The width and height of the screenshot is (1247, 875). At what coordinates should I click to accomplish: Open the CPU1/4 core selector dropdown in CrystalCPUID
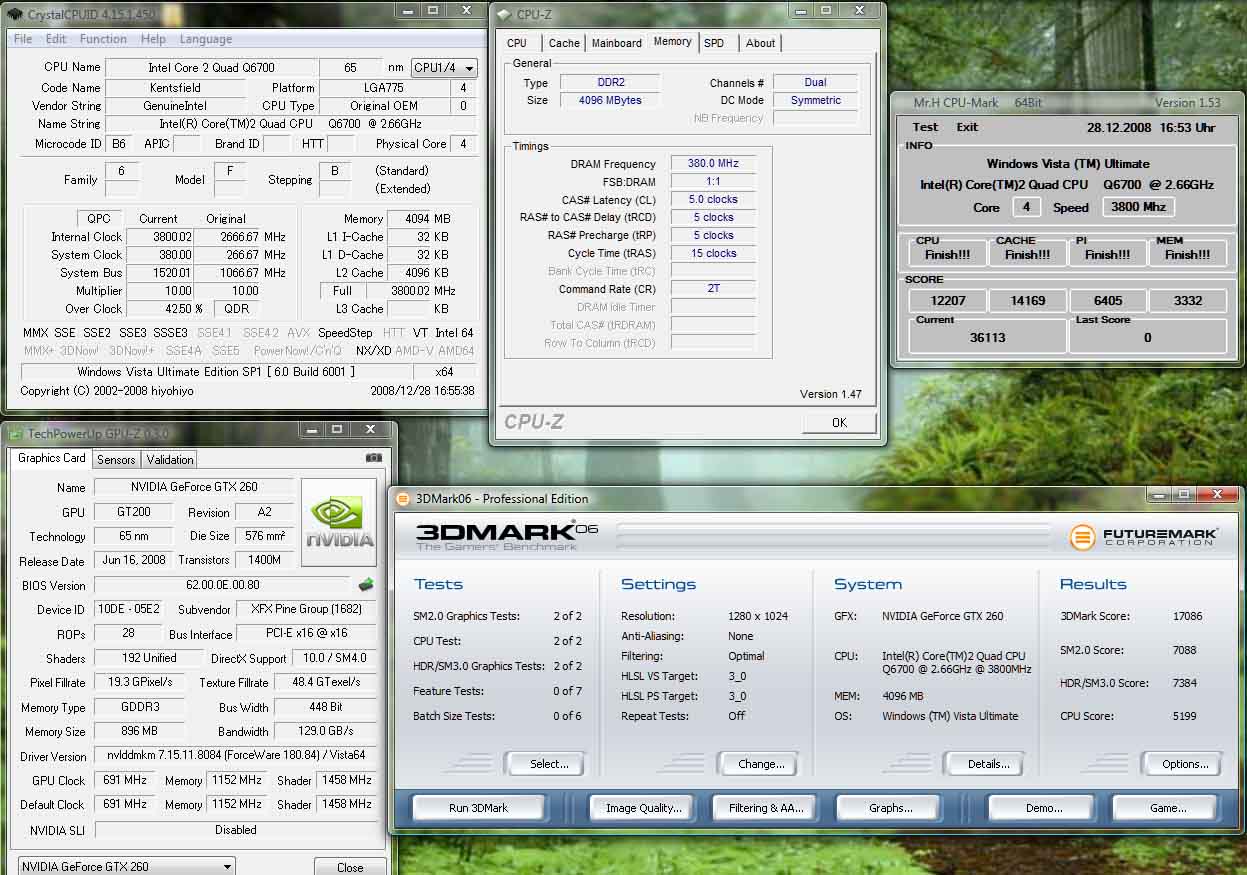tap(445, 68)
